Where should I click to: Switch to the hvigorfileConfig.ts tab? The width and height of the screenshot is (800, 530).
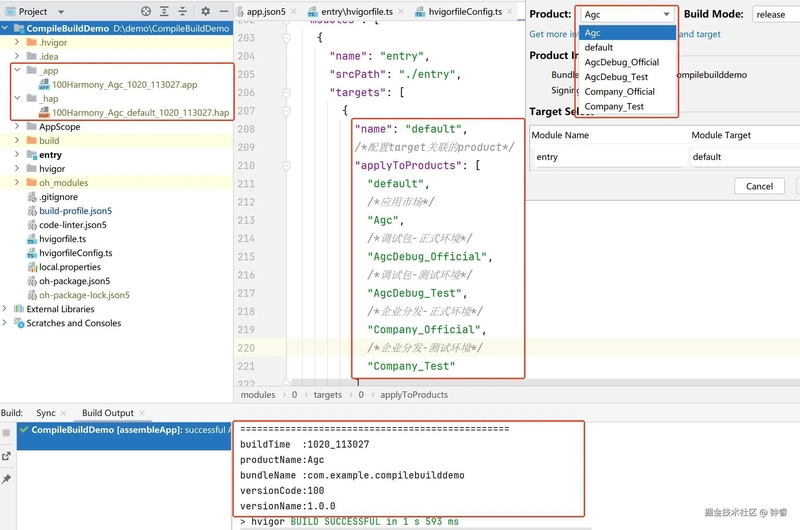tap(465, 11)
